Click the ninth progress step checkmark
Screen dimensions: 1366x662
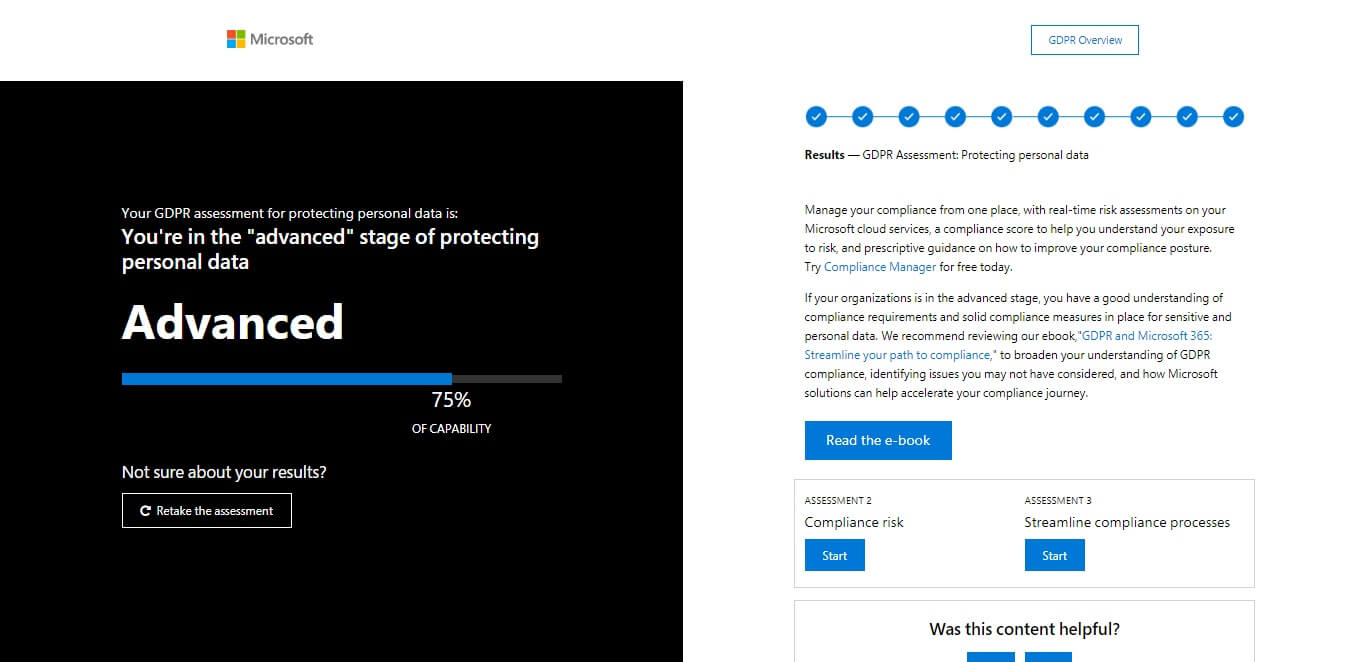click(1187, 117)
